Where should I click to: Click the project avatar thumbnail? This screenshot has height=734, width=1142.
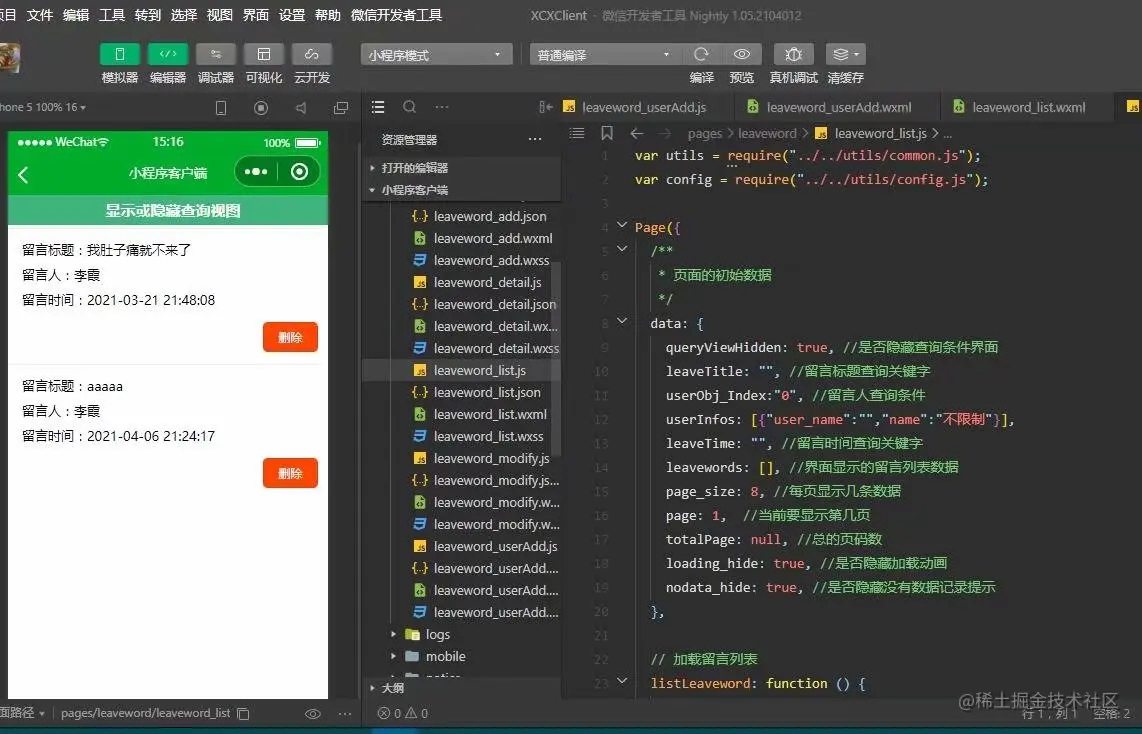(x=9, y=58)
